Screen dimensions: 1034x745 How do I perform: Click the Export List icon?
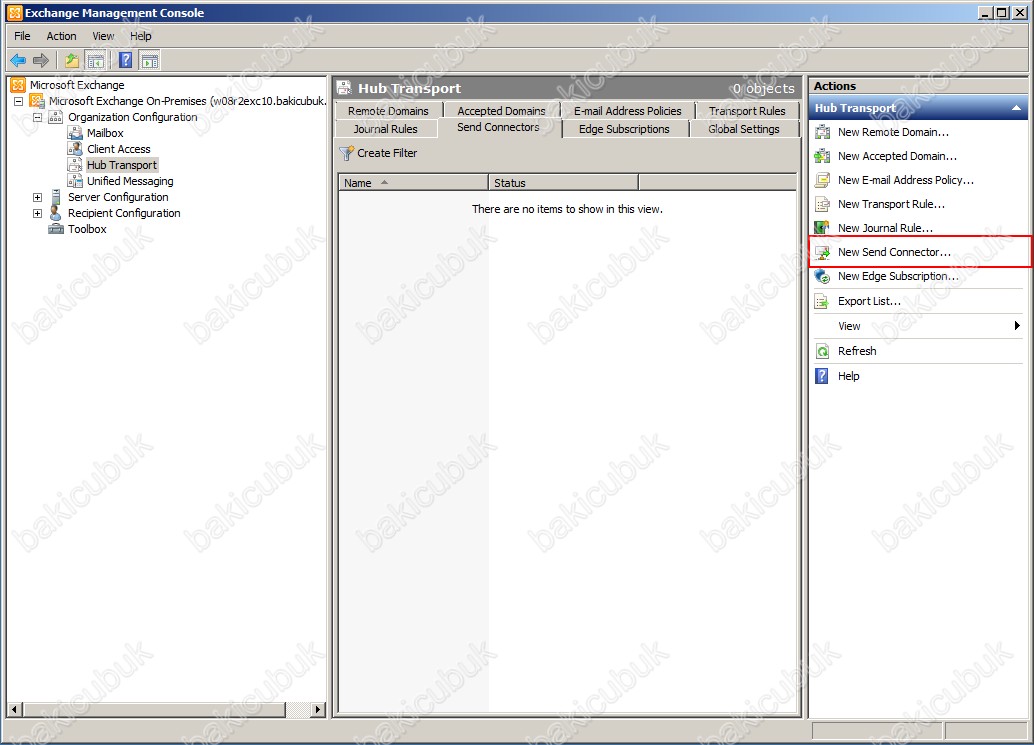[822, 301]
